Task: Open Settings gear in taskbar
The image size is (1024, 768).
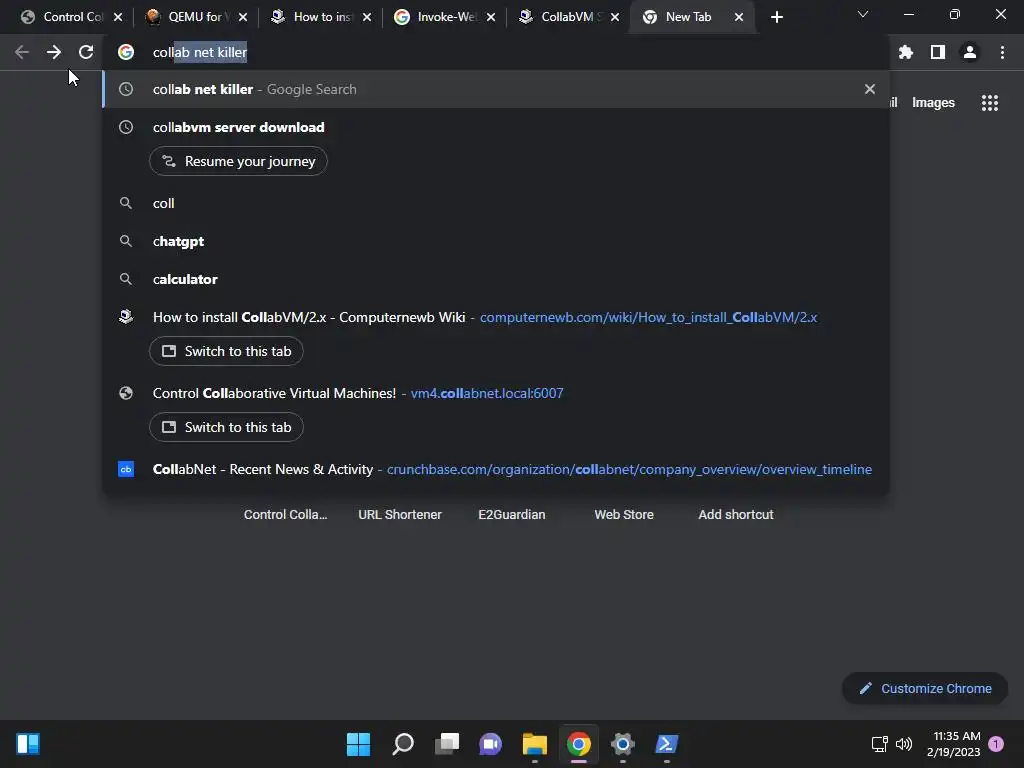Action: pos(622,744)
